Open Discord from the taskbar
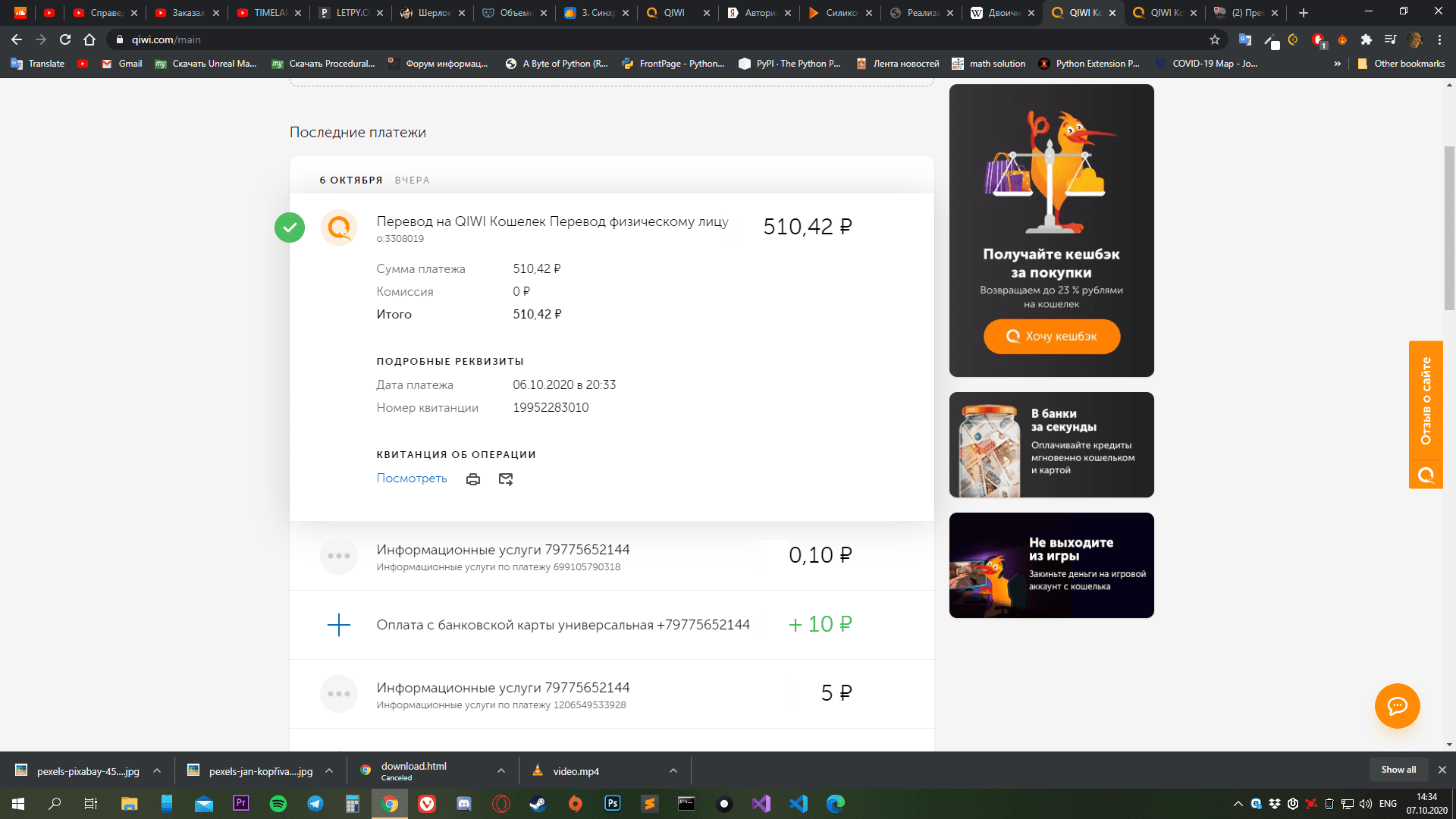The height and width of the screenshot is (819, 1456). [464, 804]
